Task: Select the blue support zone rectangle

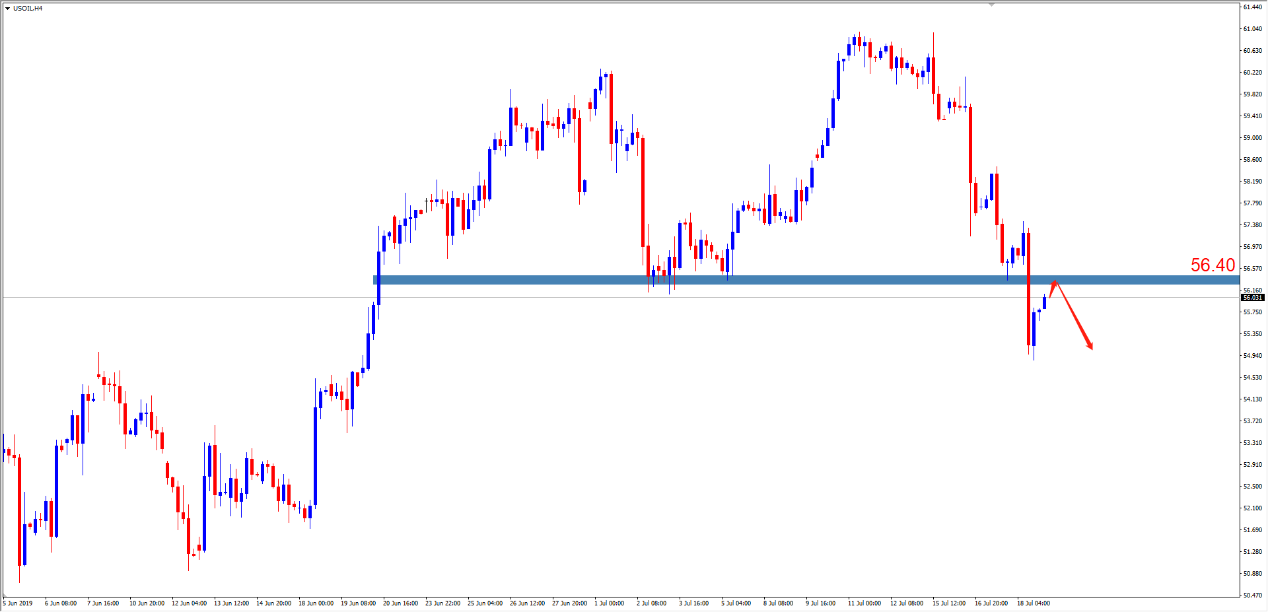Action: click(x=700, y=280)
